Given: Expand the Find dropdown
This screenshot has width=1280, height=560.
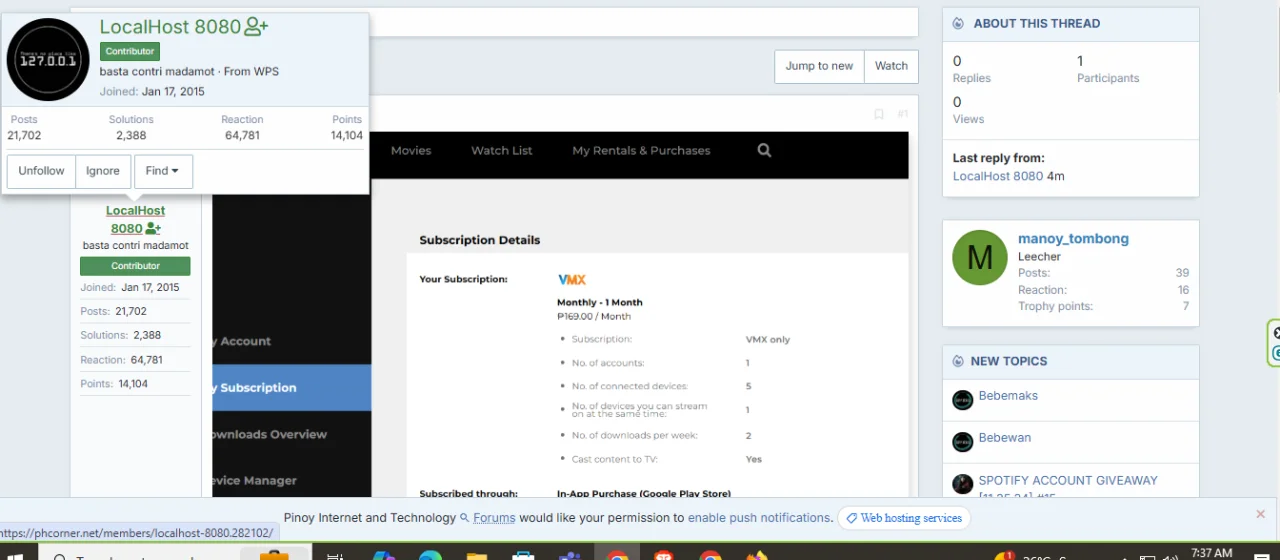Looking at the screenshot, I should pos(163,171).
